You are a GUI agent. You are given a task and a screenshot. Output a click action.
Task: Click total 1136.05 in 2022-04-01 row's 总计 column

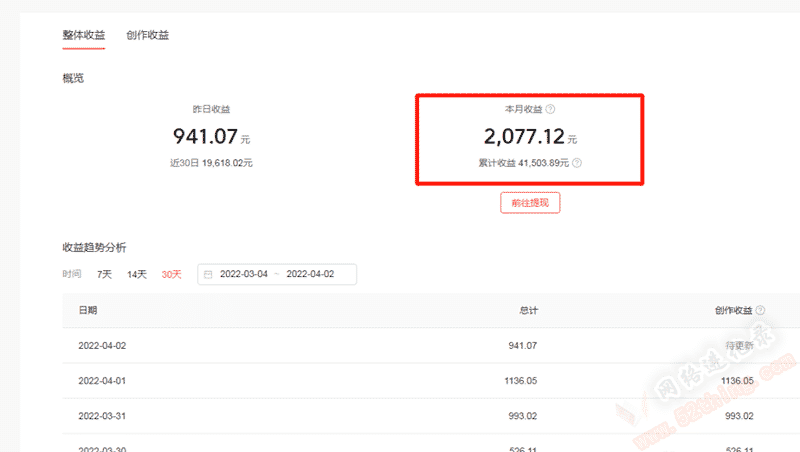pos(520,381)
